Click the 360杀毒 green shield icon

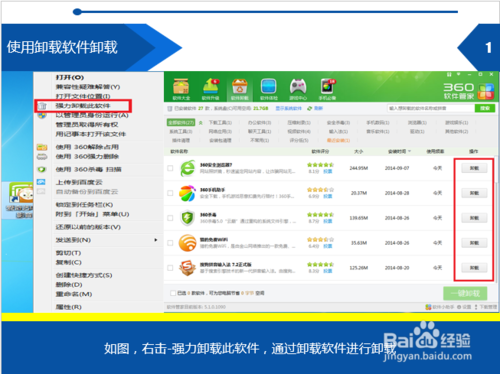(x=187, y=218)
